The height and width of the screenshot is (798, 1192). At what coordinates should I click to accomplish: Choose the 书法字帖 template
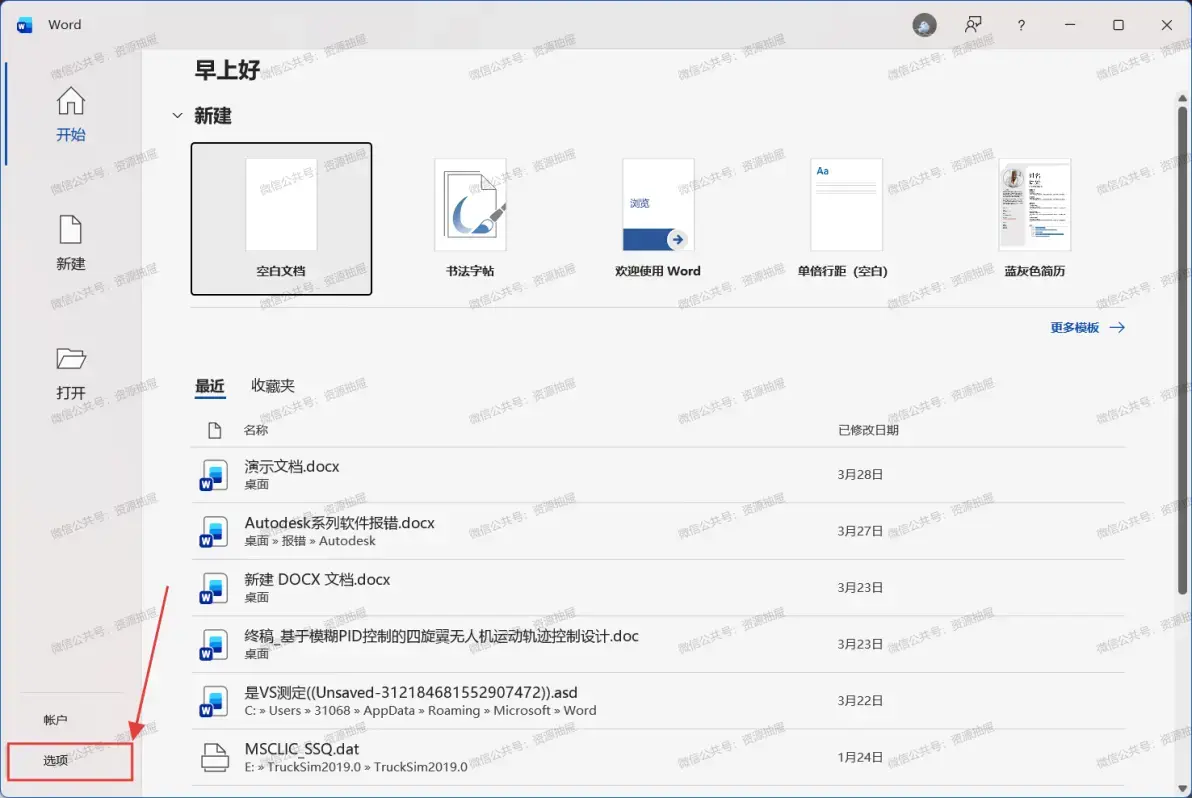470,219
